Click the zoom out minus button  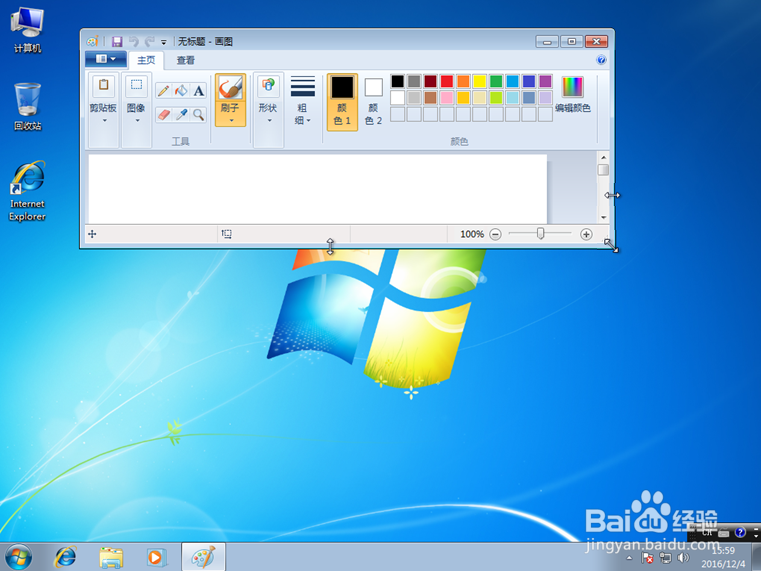[x=495, y=234]
